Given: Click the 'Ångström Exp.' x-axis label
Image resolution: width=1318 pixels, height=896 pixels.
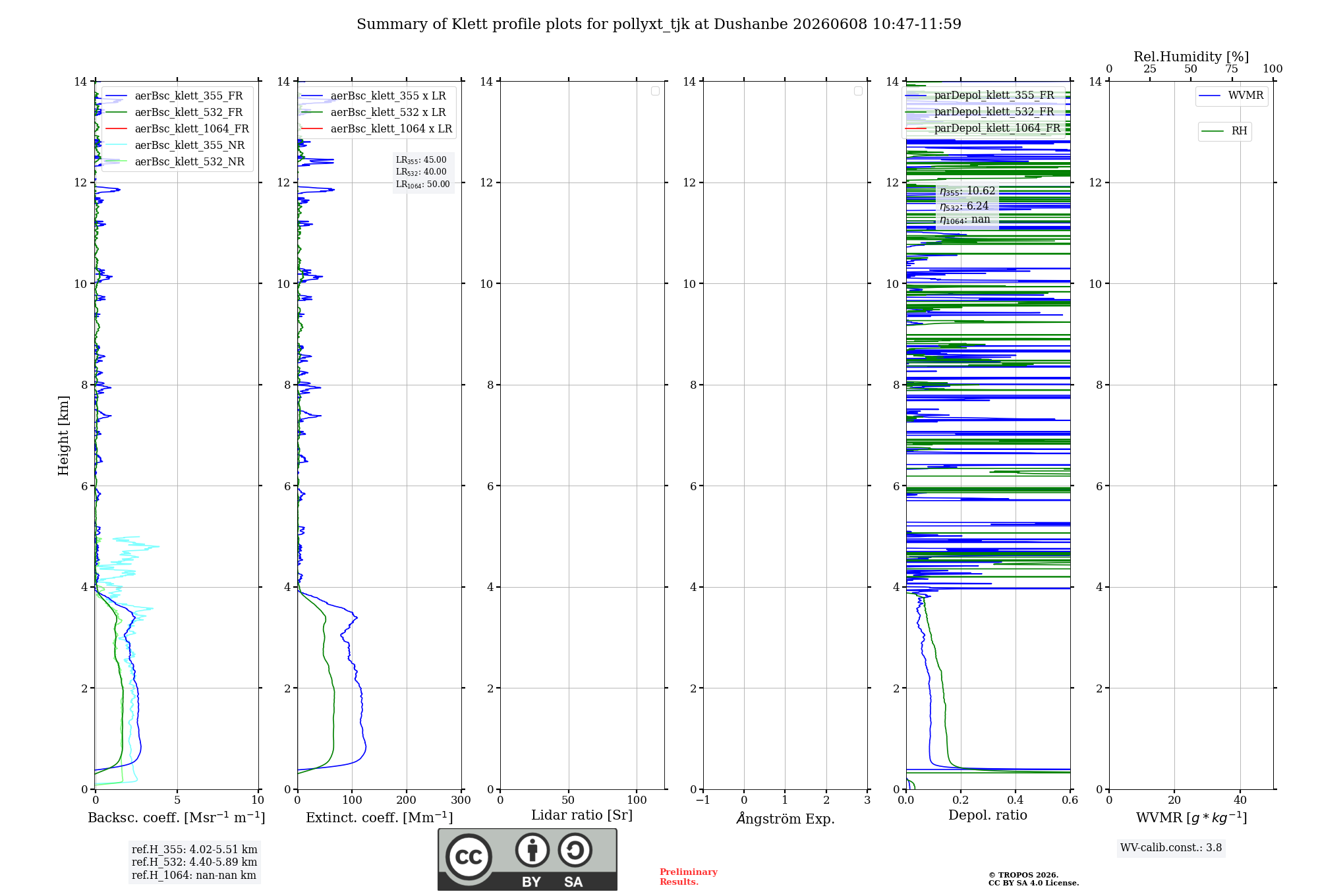Looking at the screenshot, I should [786, 818].
